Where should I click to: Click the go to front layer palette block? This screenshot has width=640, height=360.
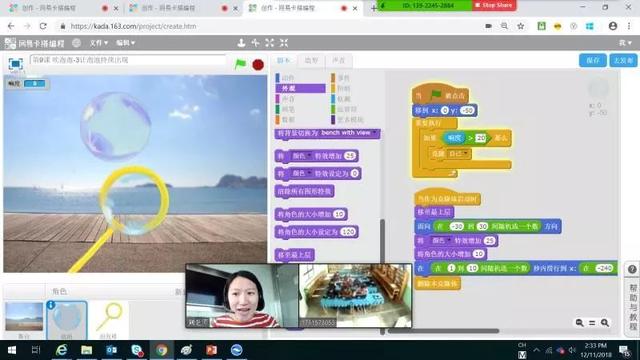(x=294, y=255)
